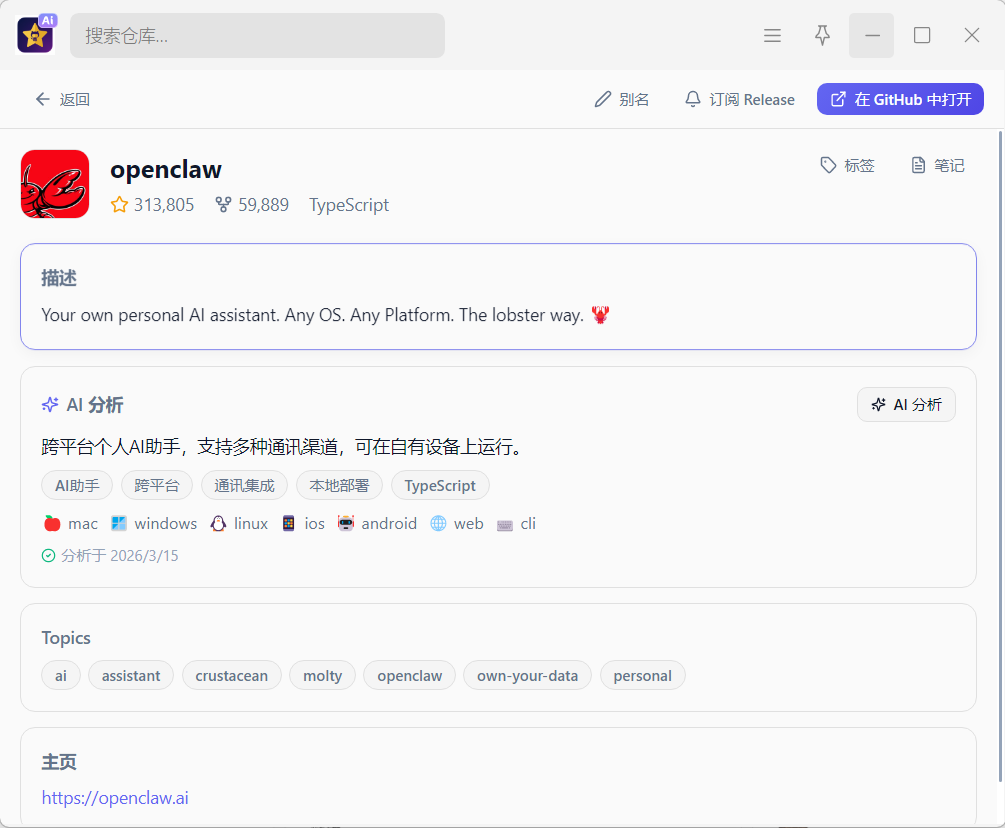Maximize the window

[922, 35]
